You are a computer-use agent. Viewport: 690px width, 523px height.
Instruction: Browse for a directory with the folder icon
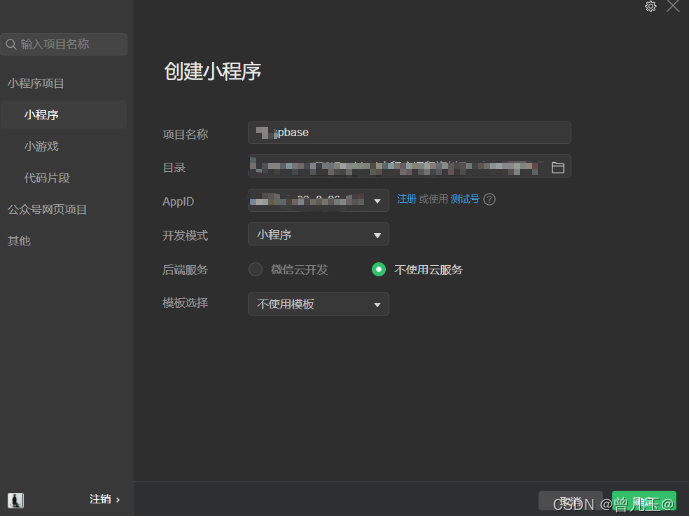(558, 167)
